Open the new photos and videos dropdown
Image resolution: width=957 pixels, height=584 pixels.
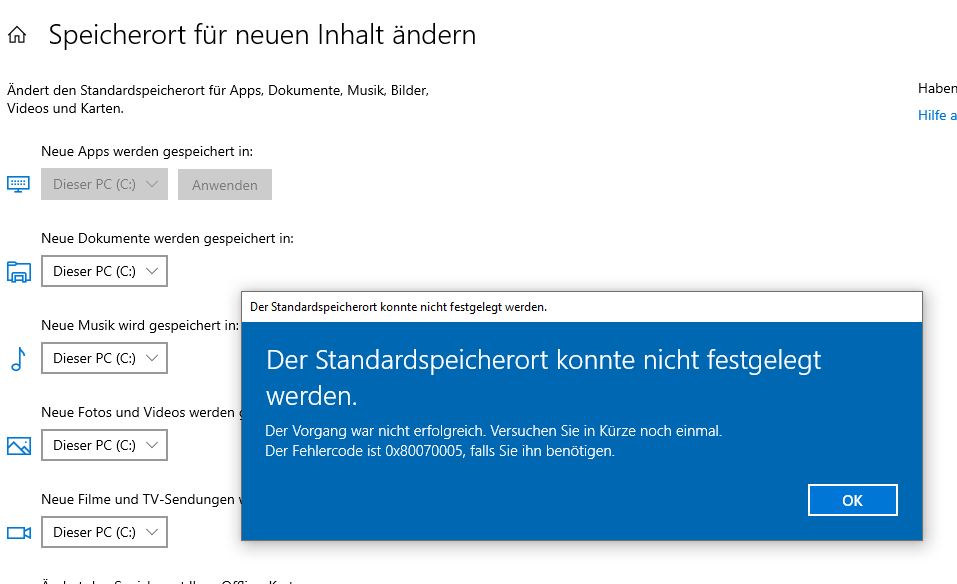pyautogui.click(x=104, y=445)
